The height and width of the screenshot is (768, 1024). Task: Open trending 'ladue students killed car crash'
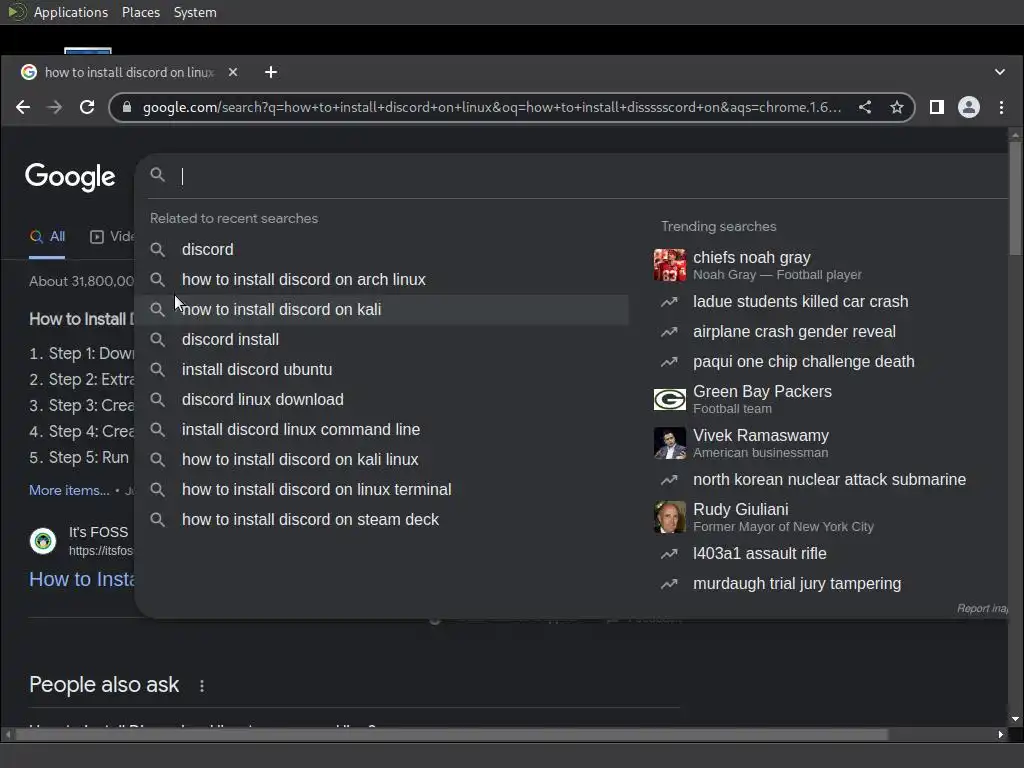point(800,302)
